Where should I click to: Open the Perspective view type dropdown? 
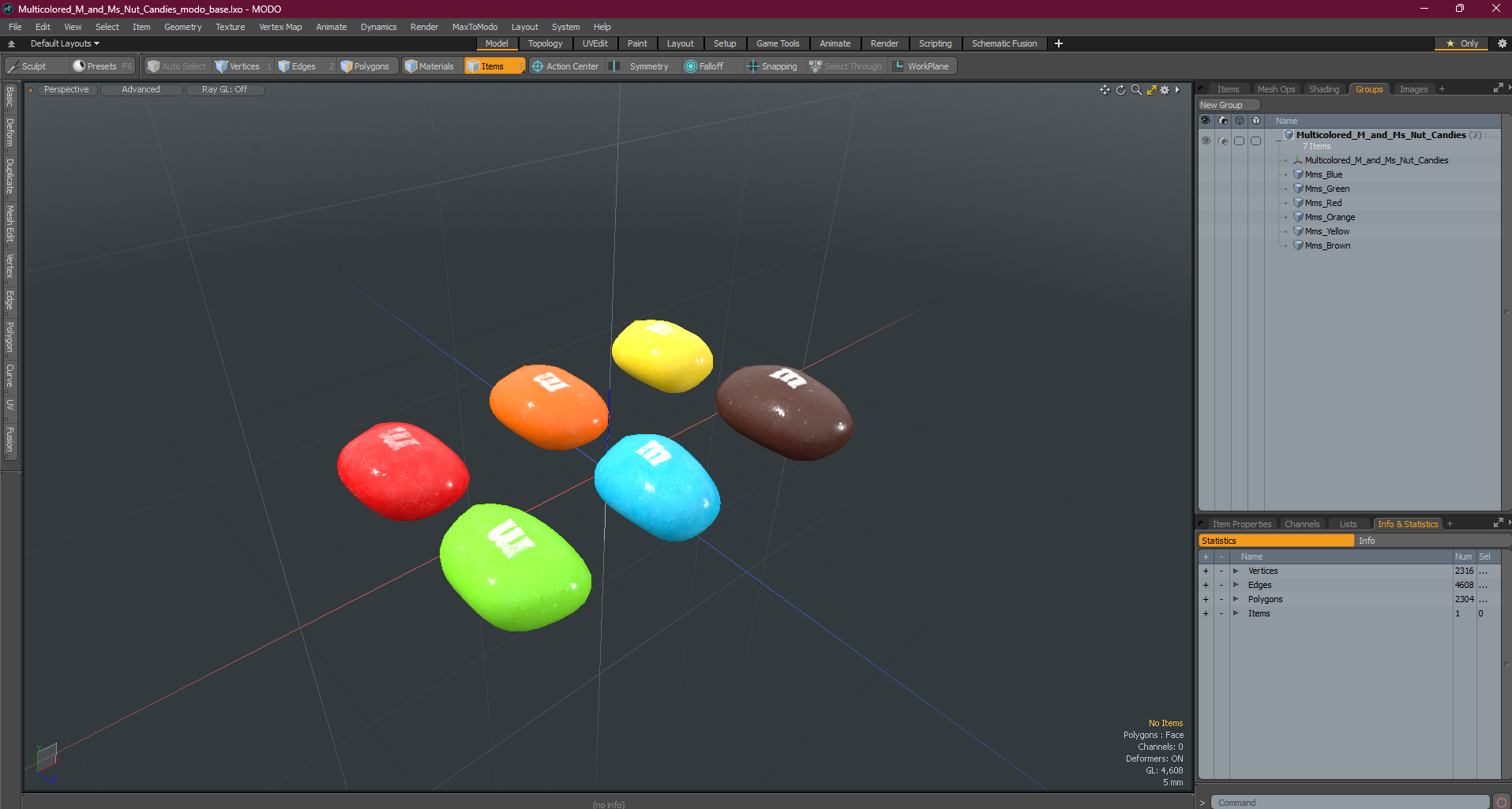[x=66, y=90]
